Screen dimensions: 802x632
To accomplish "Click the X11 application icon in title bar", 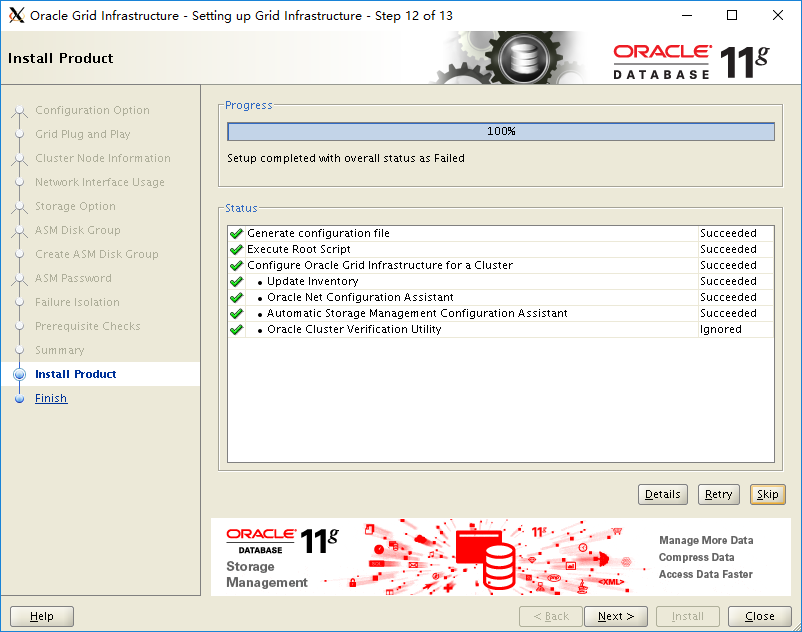I will click(16, 15).
